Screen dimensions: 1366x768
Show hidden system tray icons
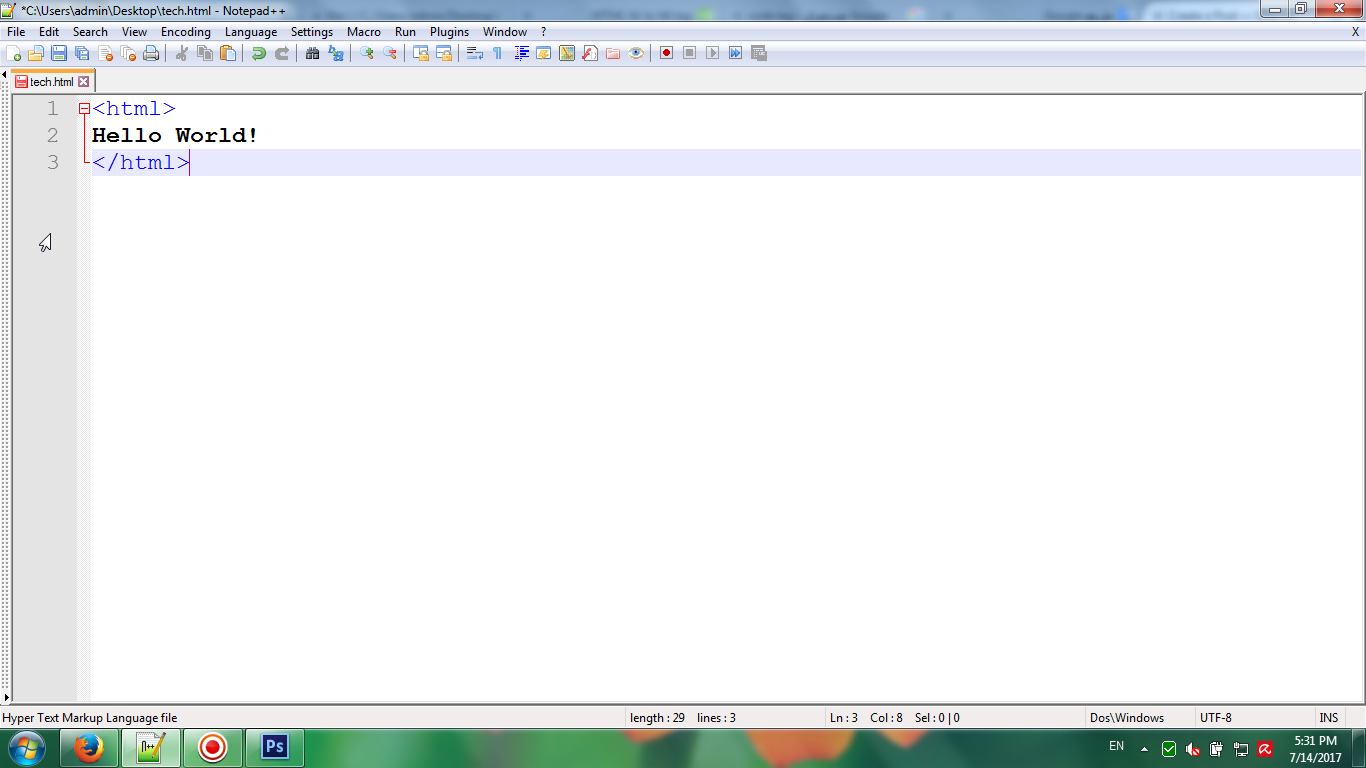point(1144,749)
